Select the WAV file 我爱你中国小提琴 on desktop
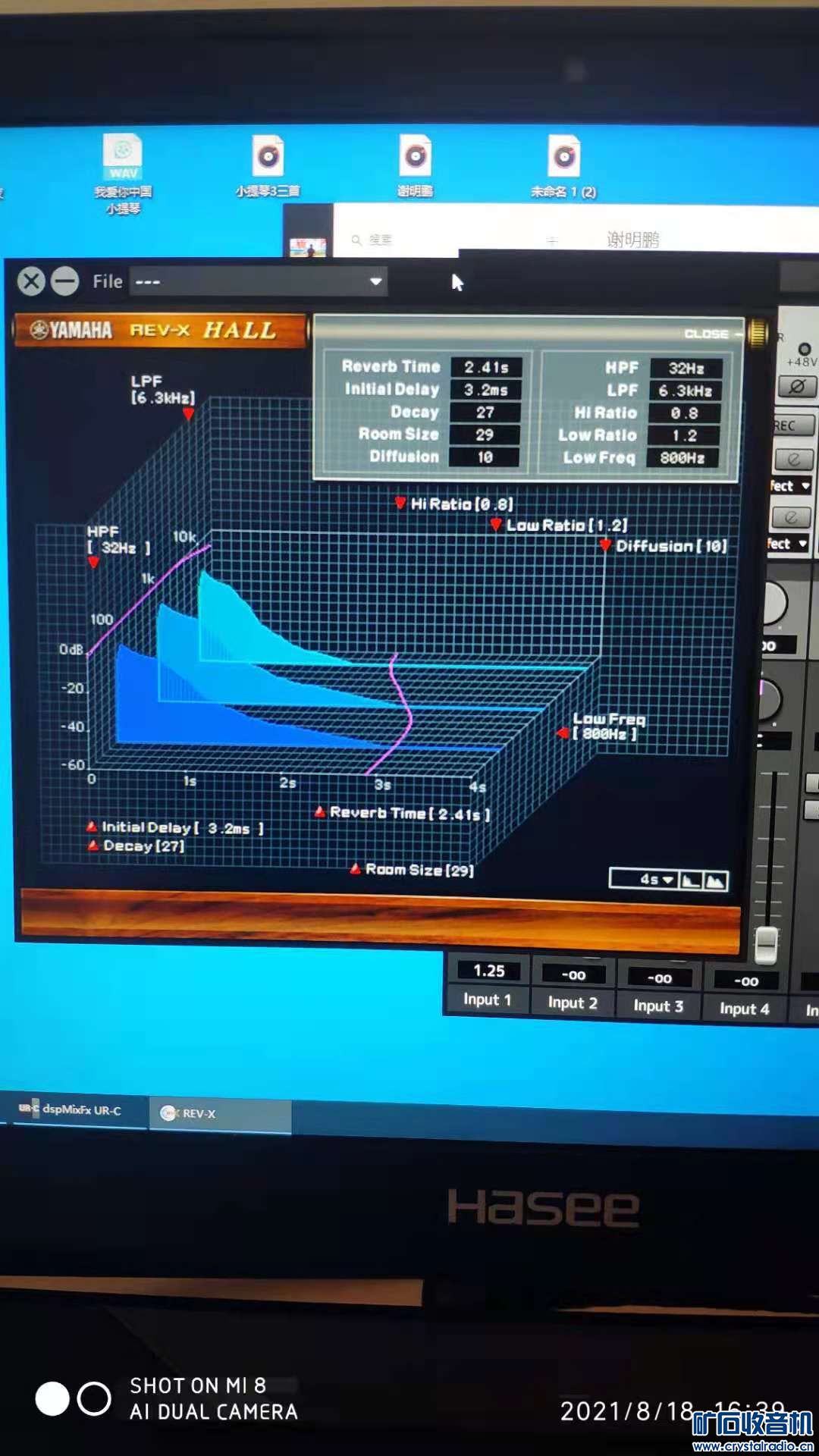The height and width of the screenshot is (1456, 819). 123,174
